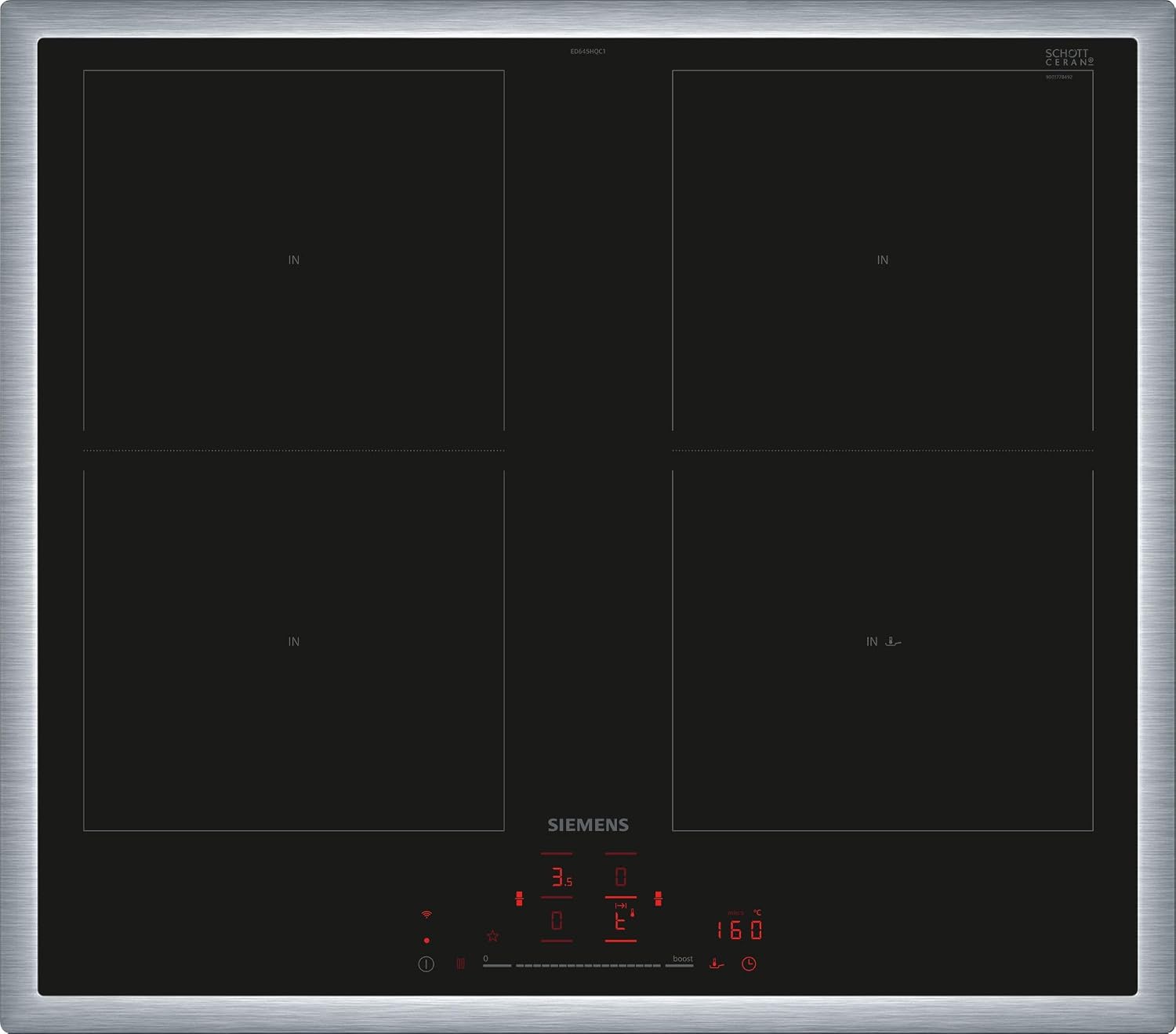Tap the IN label on the front left zone
Viewport: 1176px width, 1034px height.
coord(294,641)
